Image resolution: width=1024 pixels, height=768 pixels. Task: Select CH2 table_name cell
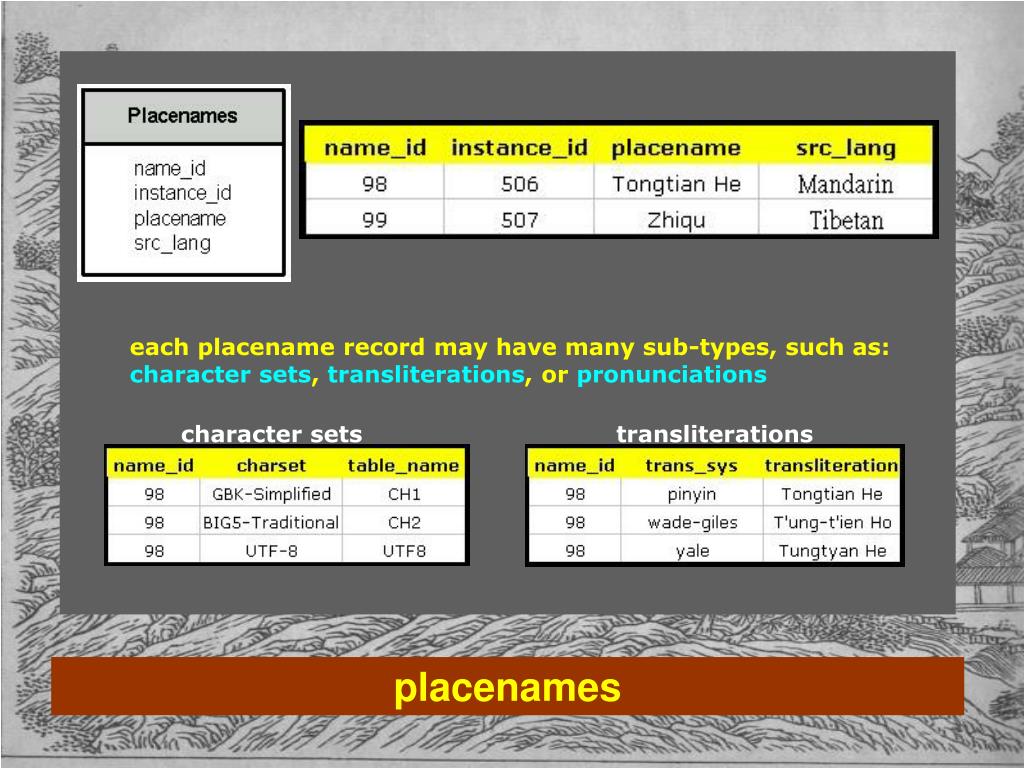click(404, 522)
